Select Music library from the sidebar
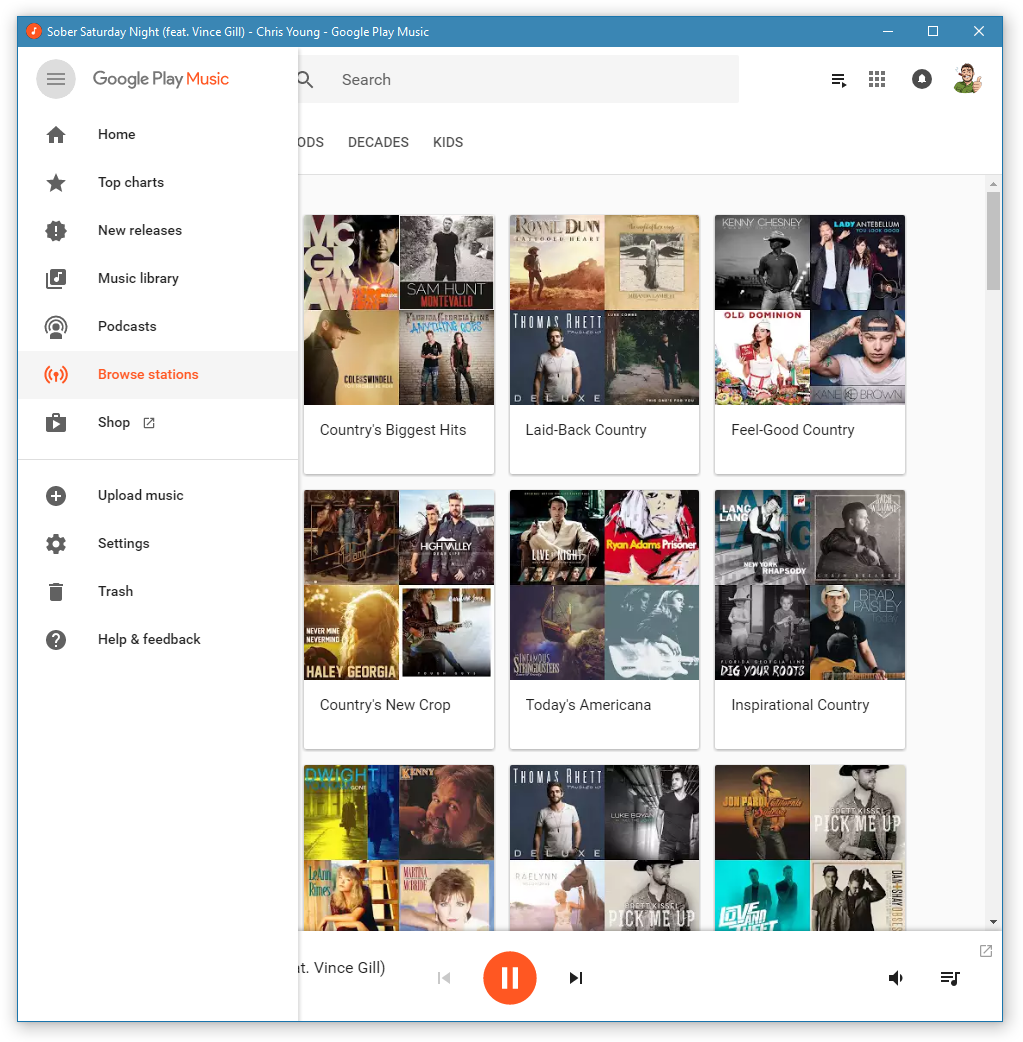The height and width of the screenshot is (1042, 1023). [x=138, y=278]
